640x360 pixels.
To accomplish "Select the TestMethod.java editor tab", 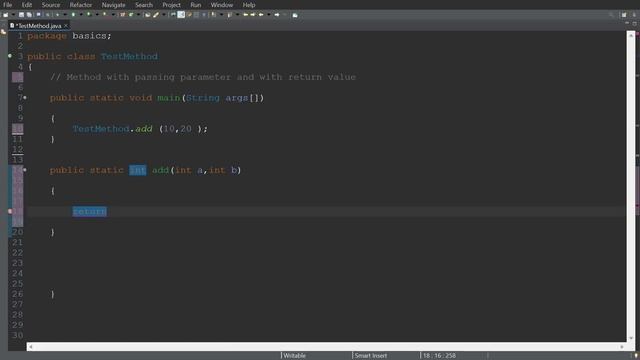I will tap(38, 26).
